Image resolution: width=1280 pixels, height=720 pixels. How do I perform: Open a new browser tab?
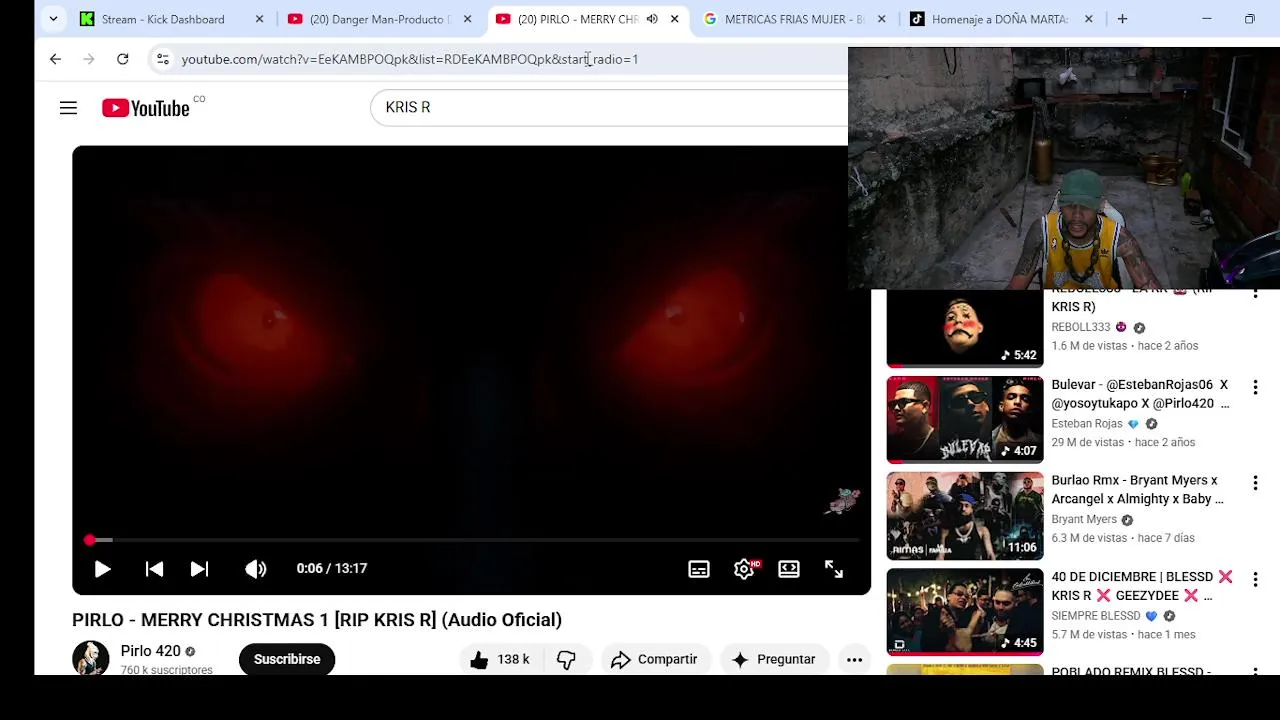1122,19
